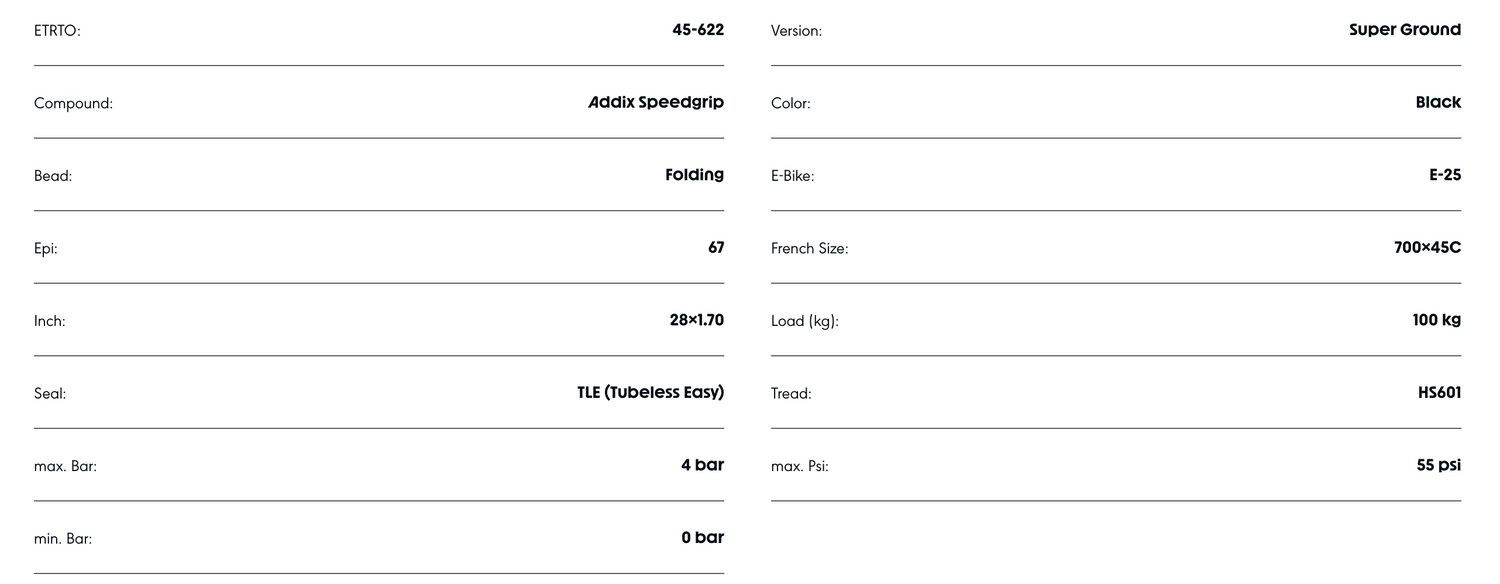The image size is (1500, 584).
Task: Select the 4 bar max pressure value
Action: pos(702,465)
